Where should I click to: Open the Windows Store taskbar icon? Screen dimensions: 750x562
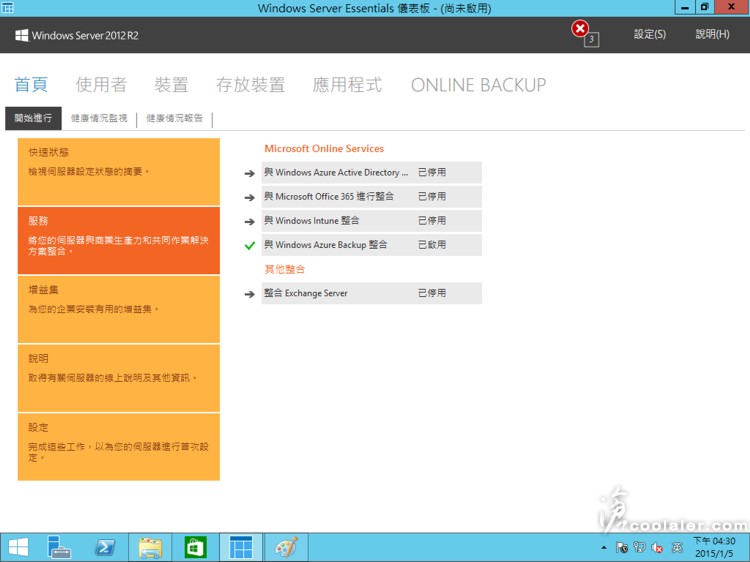point(195,548)
